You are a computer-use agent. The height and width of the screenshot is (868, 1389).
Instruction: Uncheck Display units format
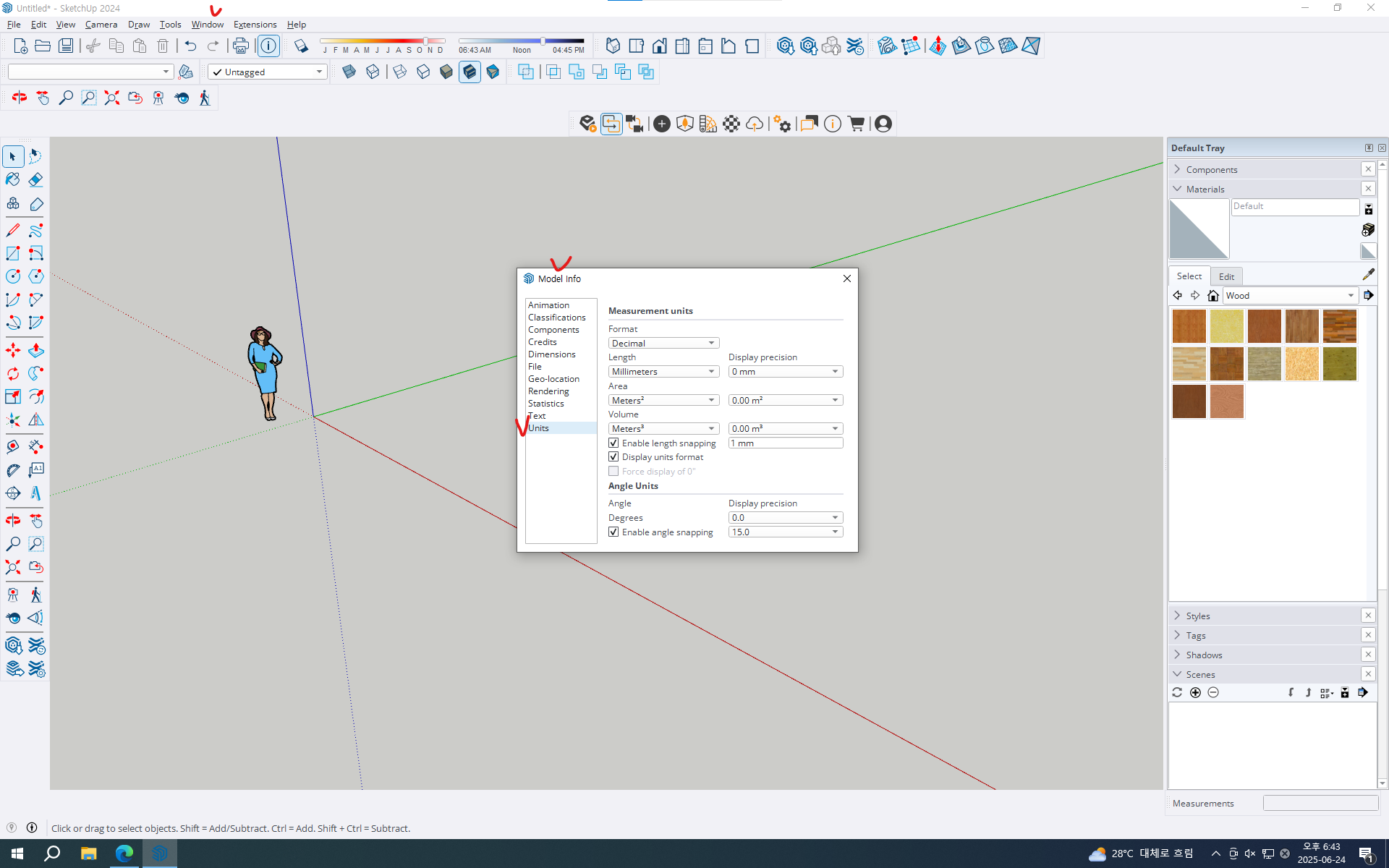tap(613, 457)
